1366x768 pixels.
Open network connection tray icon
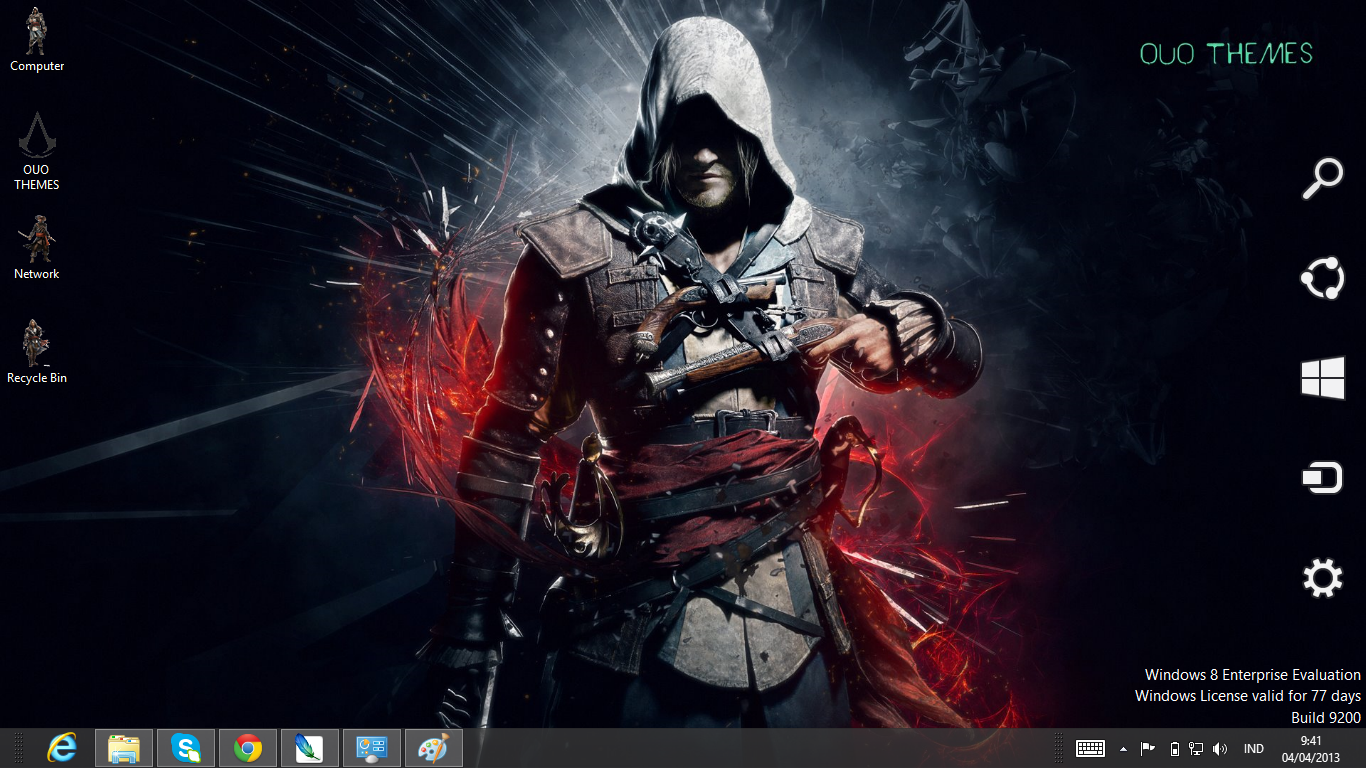(1196, 749)
